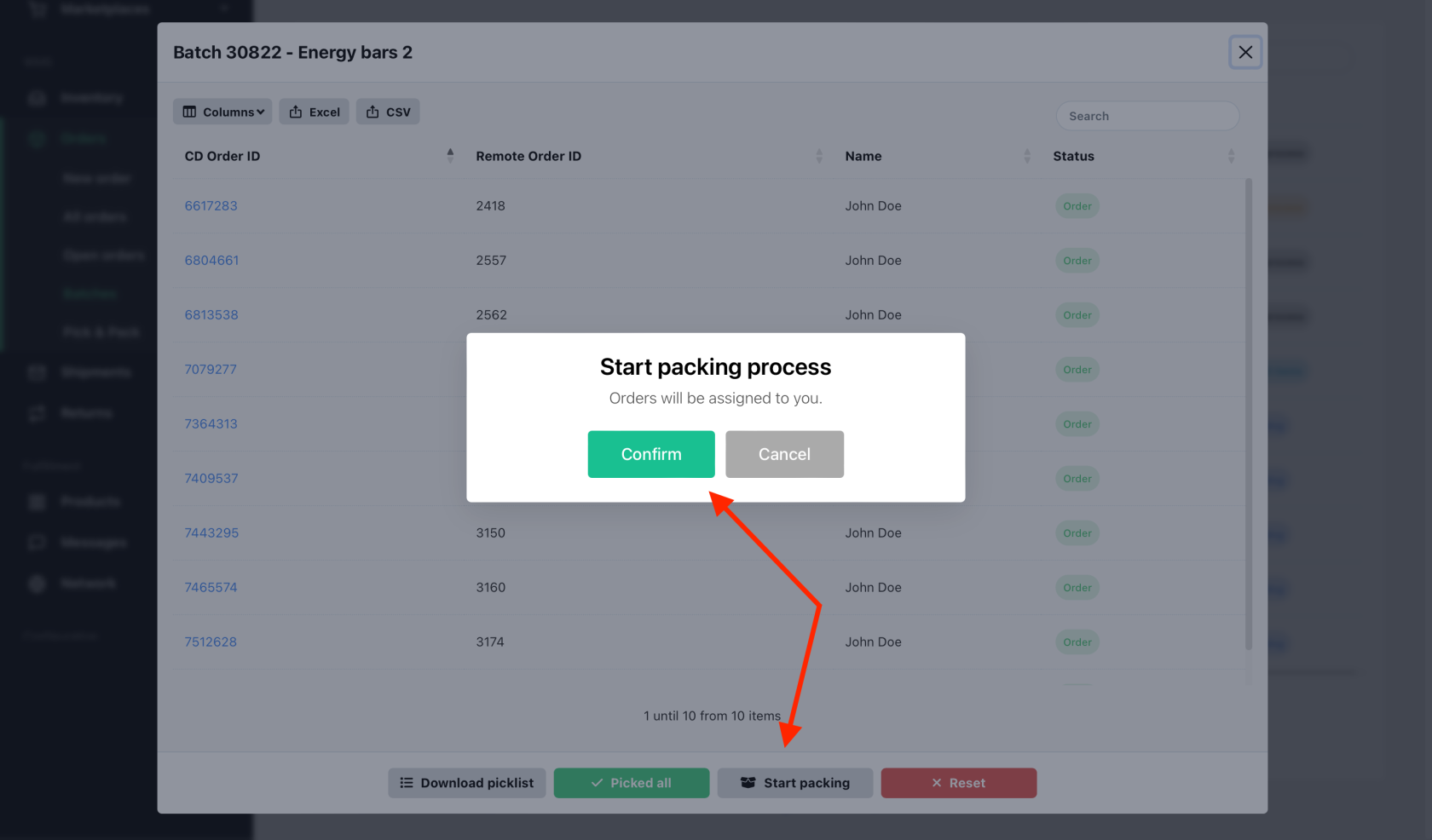Sort table by Status column arrows
The image size is (1432, 840).
1231,156
